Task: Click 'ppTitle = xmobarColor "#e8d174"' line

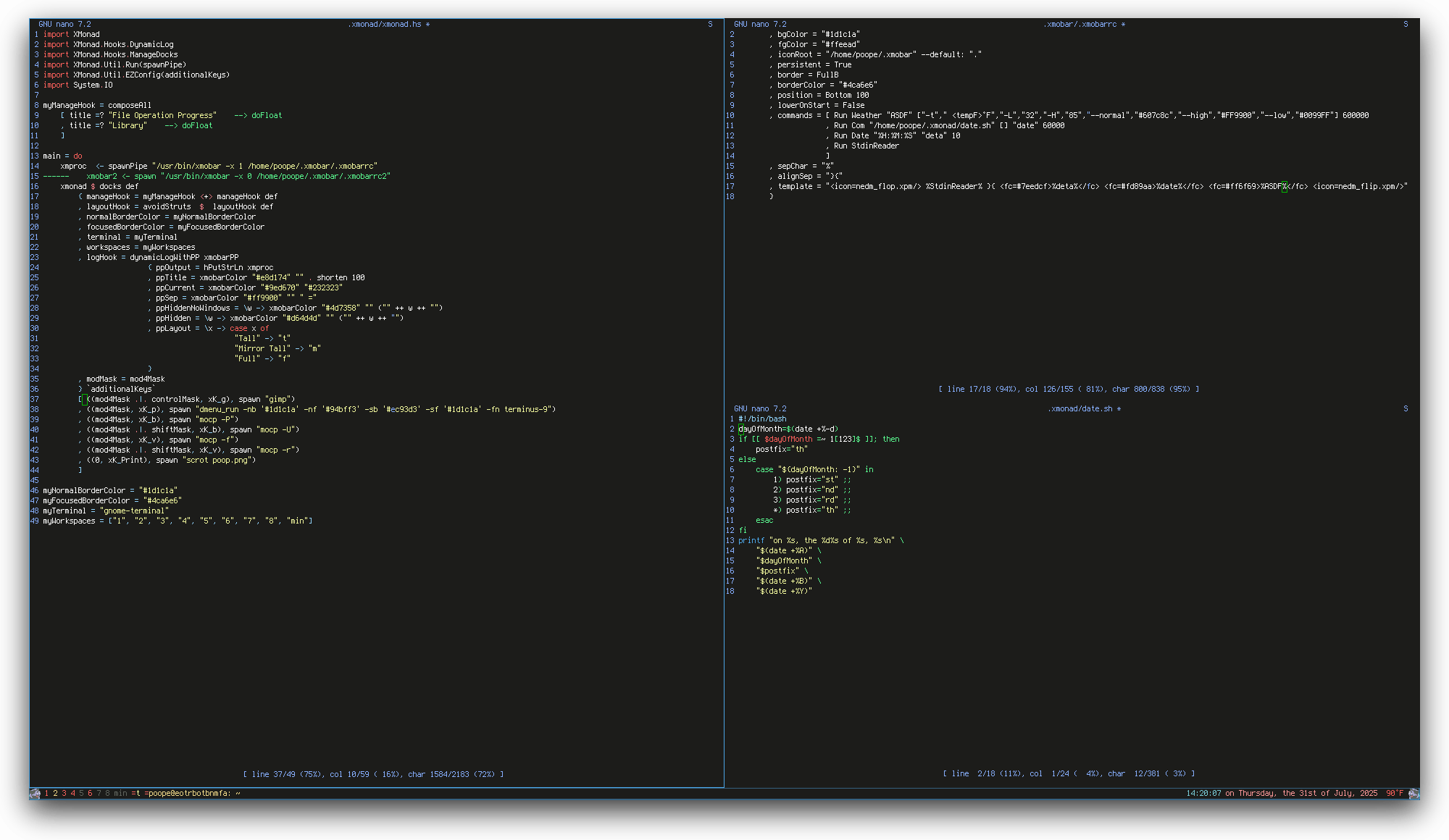Action: (256, 278)
